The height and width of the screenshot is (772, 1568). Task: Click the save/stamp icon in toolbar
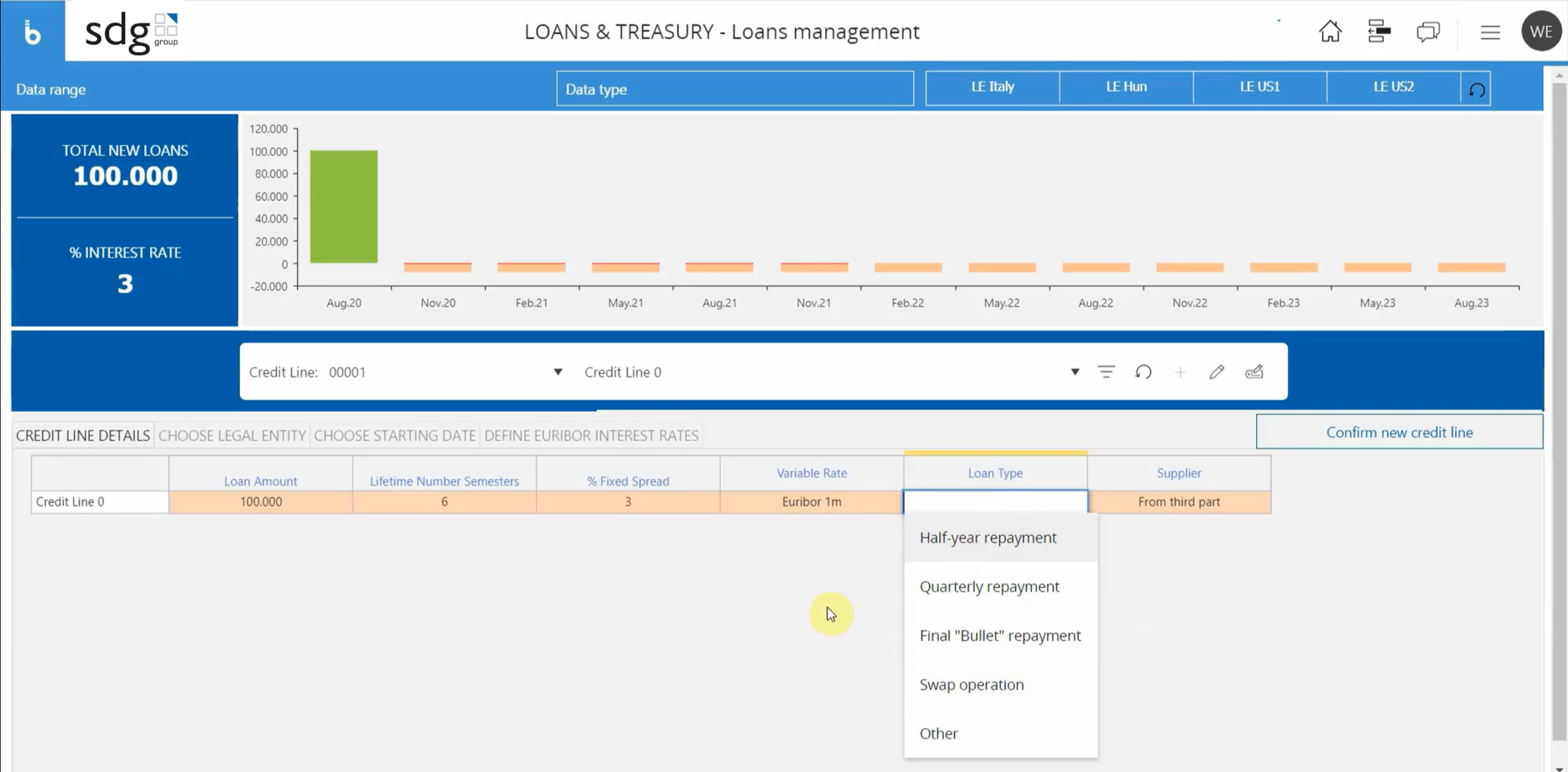pos(1256,371)
